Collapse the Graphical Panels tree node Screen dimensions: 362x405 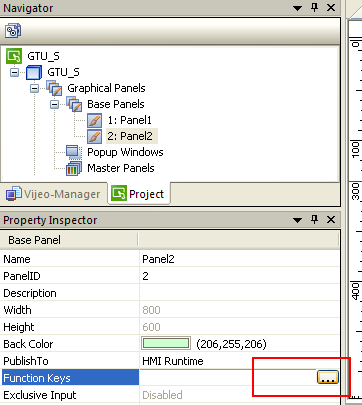35,88
